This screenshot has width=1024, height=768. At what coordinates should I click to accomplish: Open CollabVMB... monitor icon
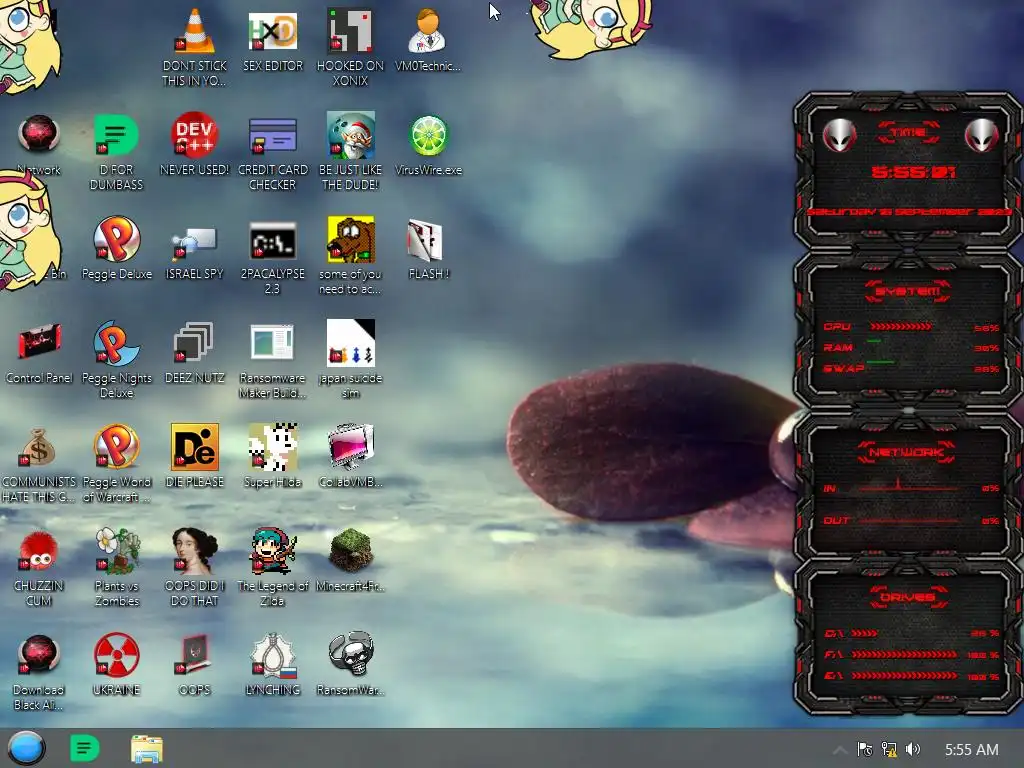point(350,447)
